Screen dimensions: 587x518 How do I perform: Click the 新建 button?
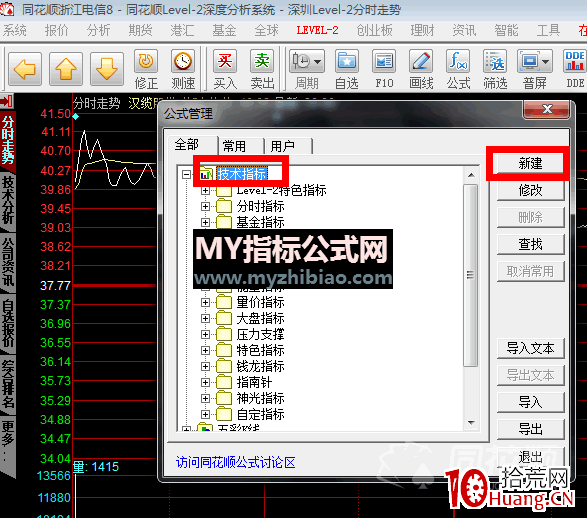tap(530, 164)
